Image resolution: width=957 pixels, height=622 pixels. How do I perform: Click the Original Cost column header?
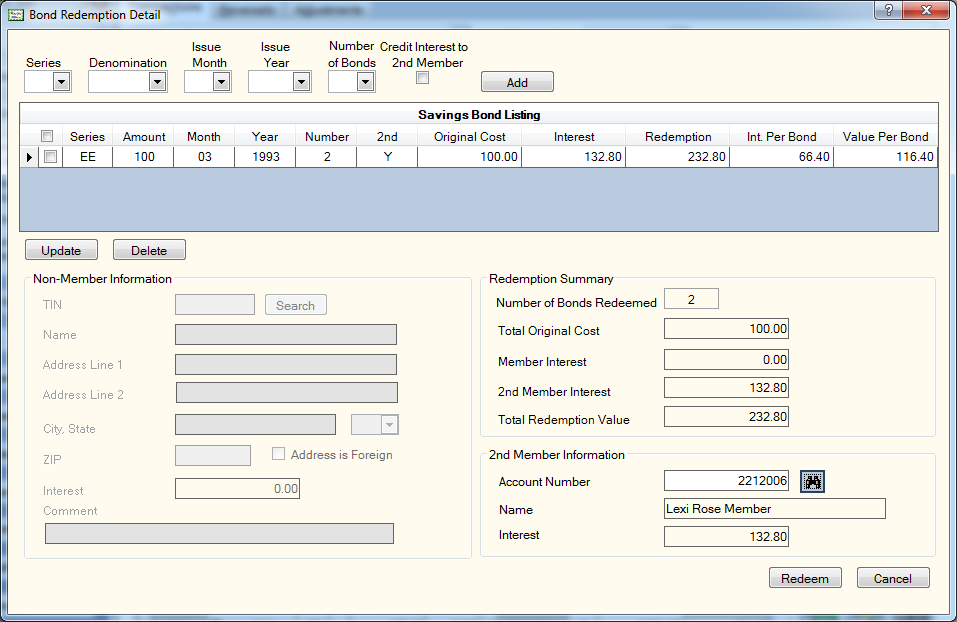470,136
